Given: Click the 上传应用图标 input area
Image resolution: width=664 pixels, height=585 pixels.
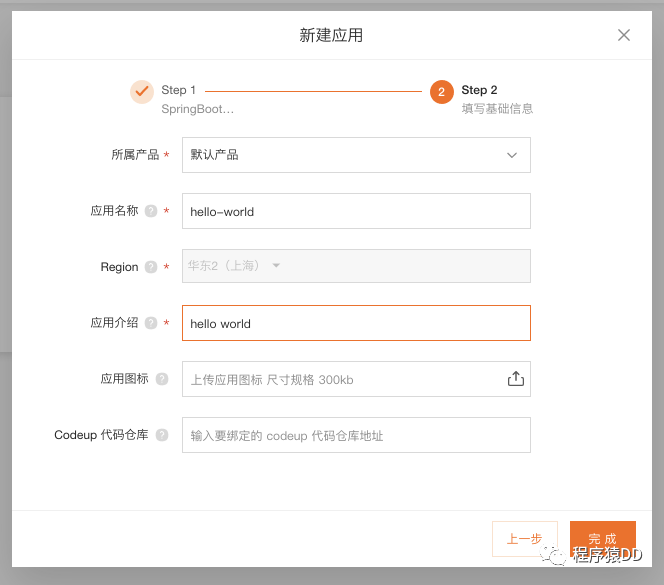Looking at the screenshot, I should pos(356,379).
